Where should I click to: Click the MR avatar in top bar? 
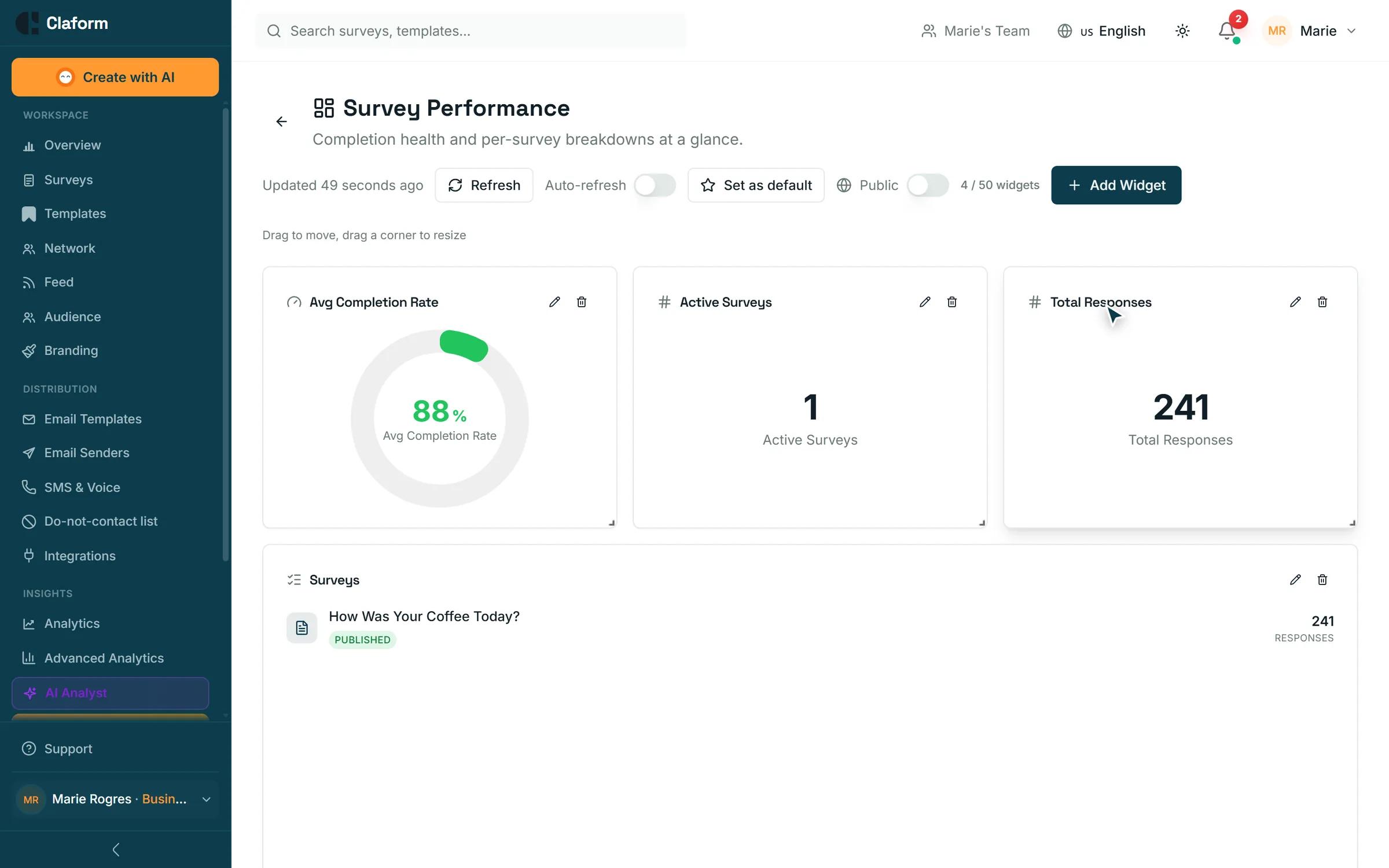[x=1277, y=31]
